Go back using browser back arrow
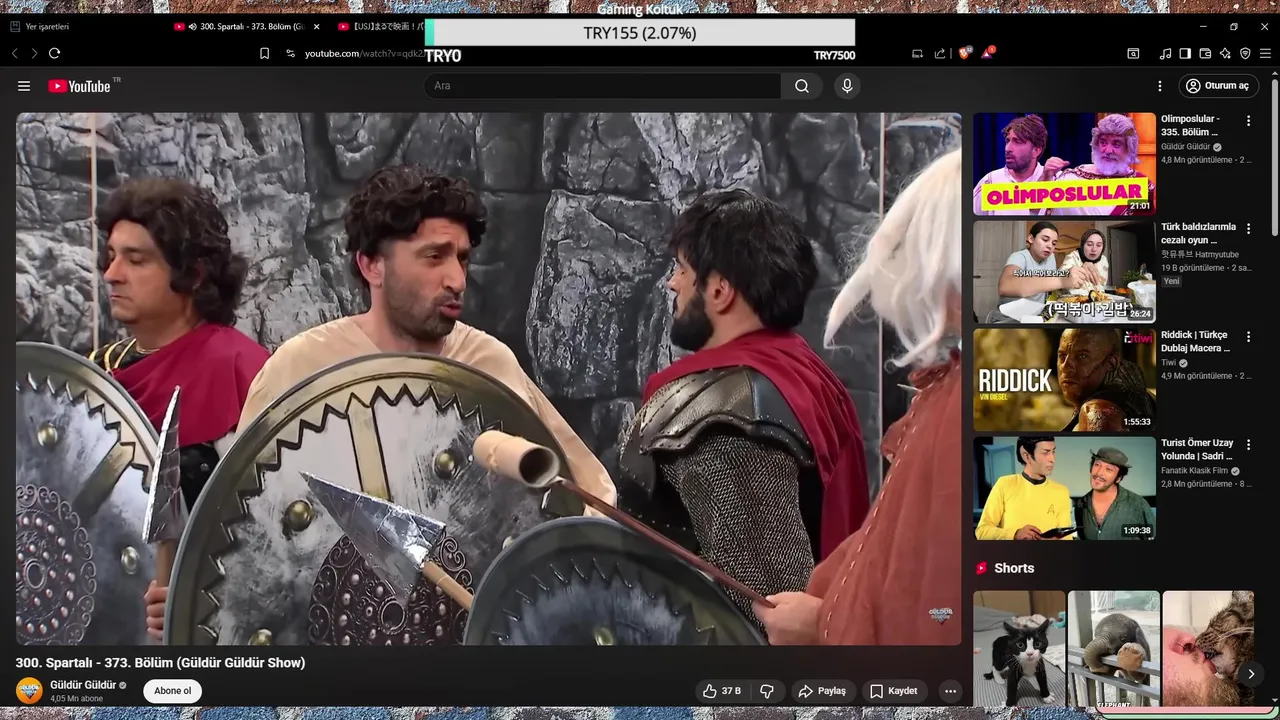This screenshot has height=720, width=1280. pyautogui.click(x=15, y=53)
